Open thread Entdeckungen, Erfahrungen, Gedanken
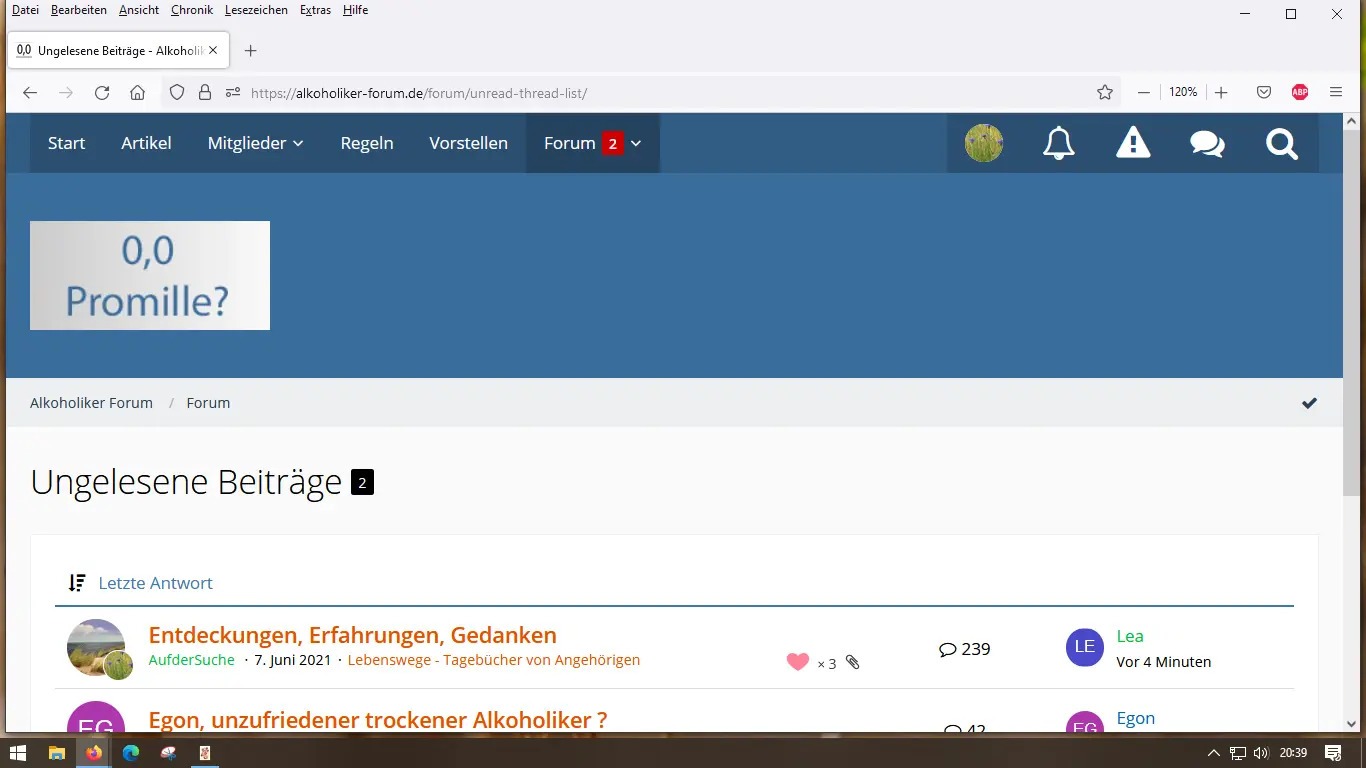1366x768 pixels. coord(352,635)
